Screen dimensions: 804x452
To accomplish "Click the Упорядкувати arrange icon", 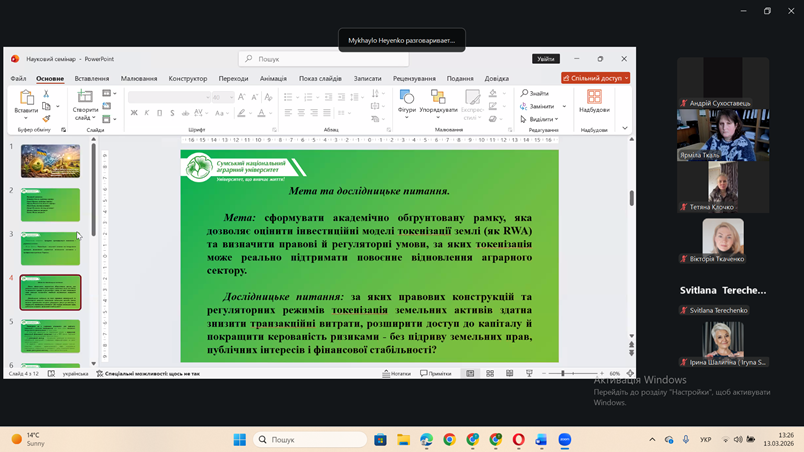I will pos(438,98).
